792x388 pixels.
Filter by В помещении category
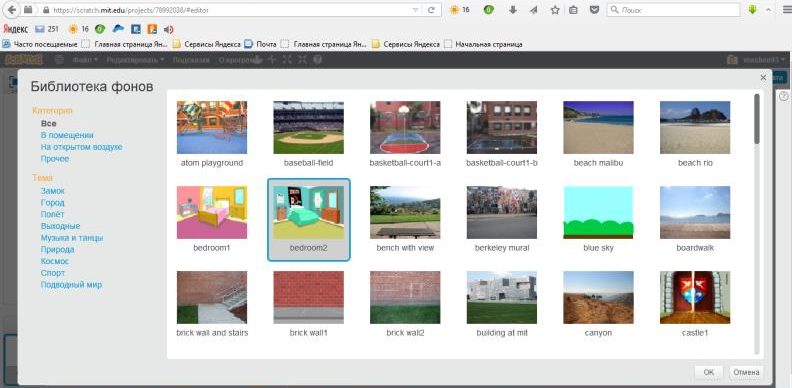click(x=67, y=135)
